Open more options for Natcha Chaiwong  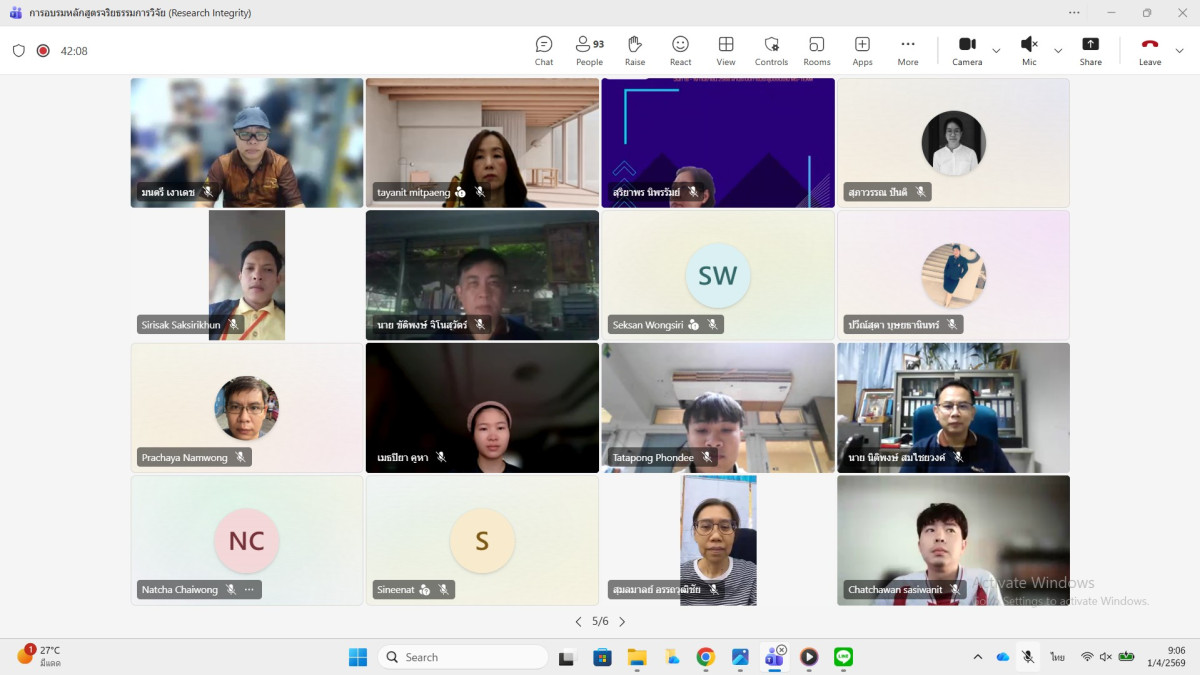(x=249, y=590)
